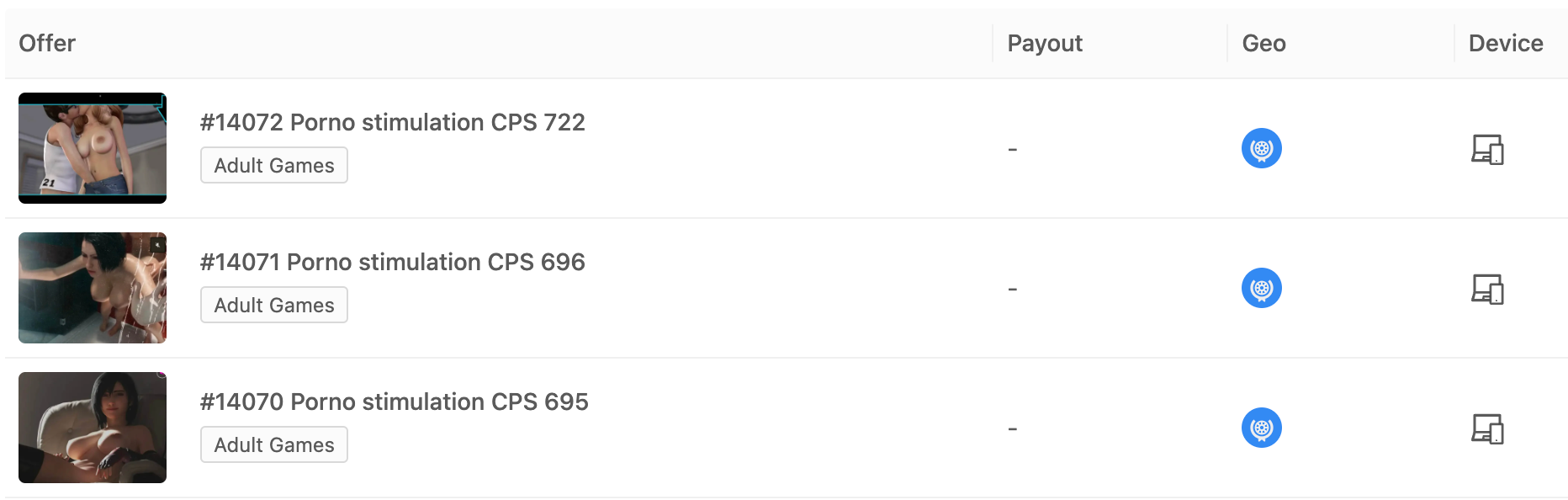The width and height of the screenshot is (1568, 500).
Task: Open offer #14072 title link
Action: tap(392, 123)
